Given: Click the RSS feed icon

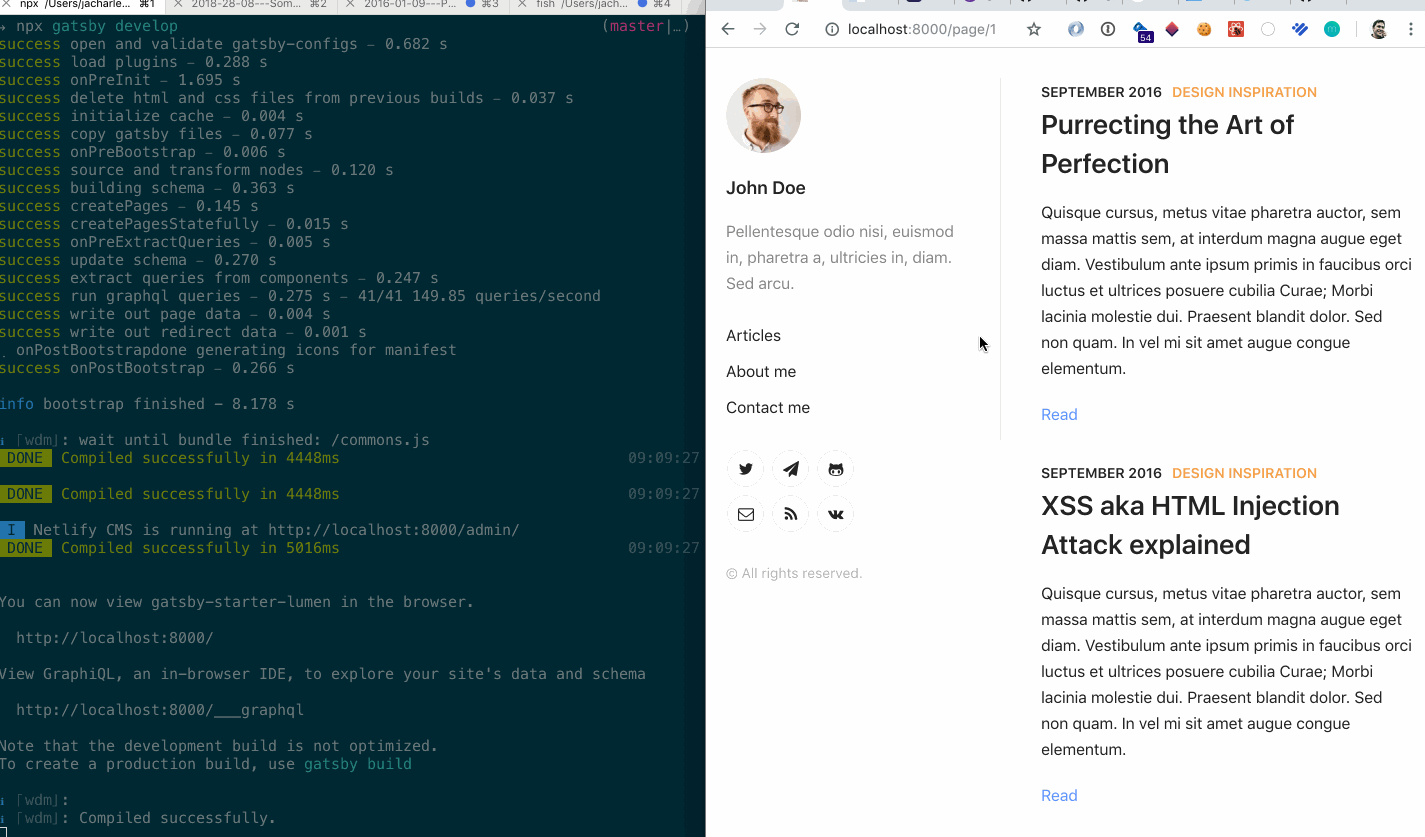Looking at the screenshot, I should click(790, 513).
